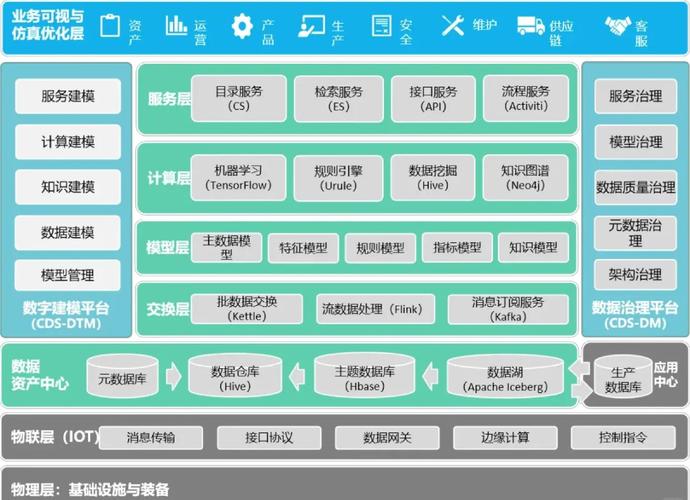Click the 知识建模 box
The height and width of the screenshot is (500, 690).
pos(68,187)
